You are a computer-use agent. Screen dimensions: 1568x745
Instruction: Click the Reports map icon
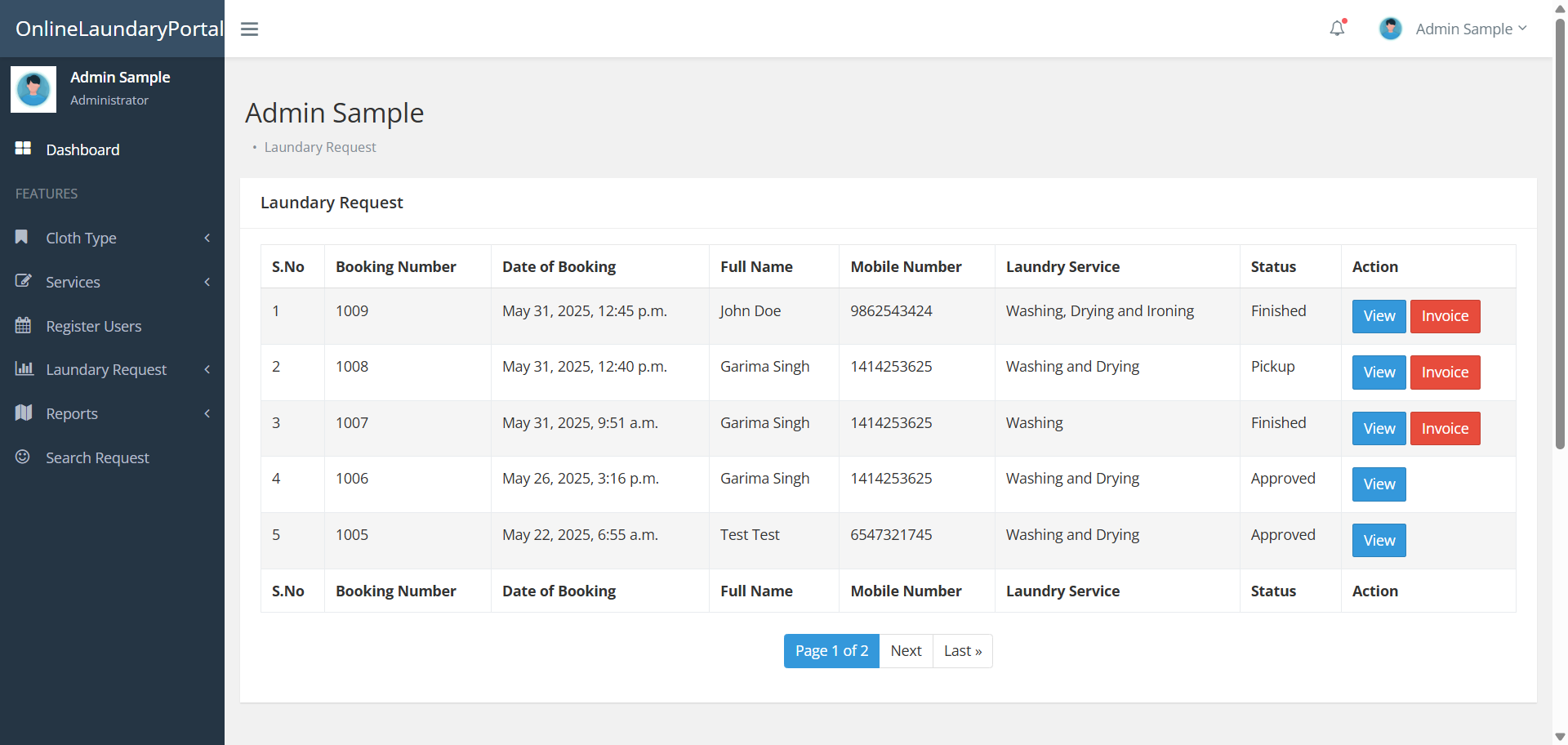[24, 413]
